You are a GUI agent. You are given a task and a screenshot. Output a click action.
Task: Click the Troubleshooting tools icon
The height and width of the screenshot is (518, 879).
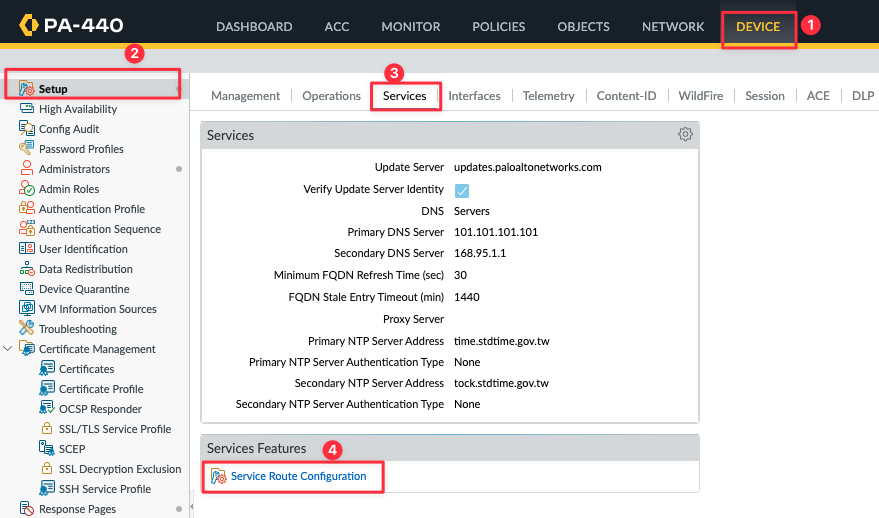26,328
